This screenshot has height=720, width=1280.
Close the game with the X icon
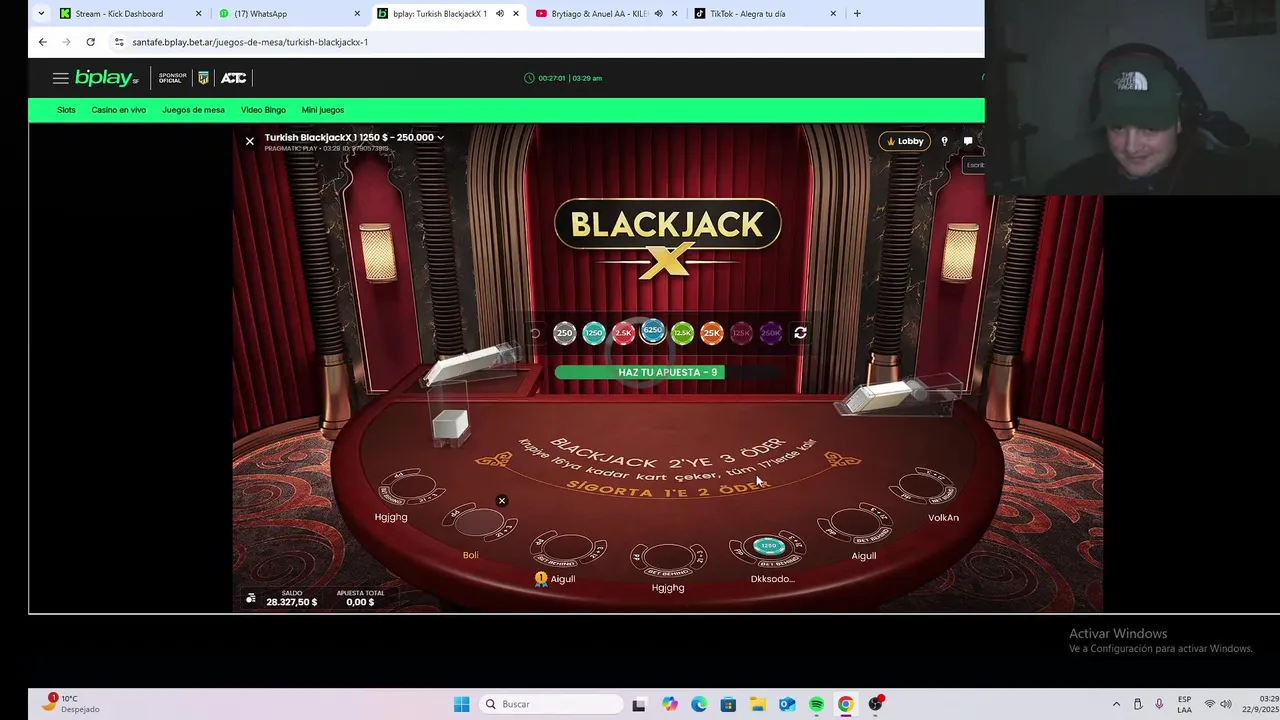(250, 141)
